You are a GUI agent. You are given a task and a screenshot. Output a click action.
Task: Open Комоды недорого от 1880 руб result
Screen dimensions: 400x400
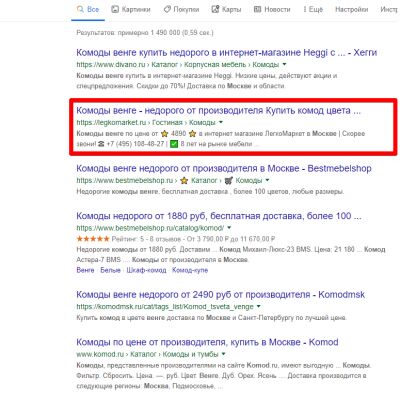coord(219,216)
